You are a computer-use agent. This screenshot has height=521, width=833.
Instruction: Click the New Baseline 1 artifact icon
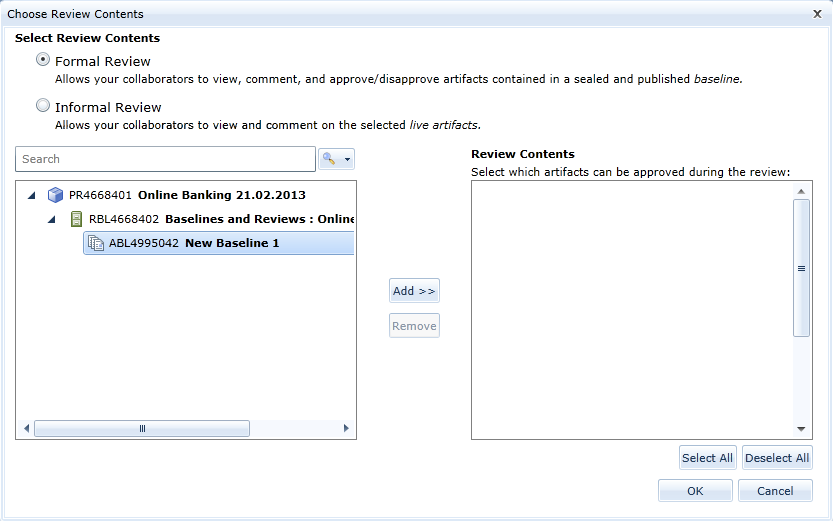[x=96, y=243]
